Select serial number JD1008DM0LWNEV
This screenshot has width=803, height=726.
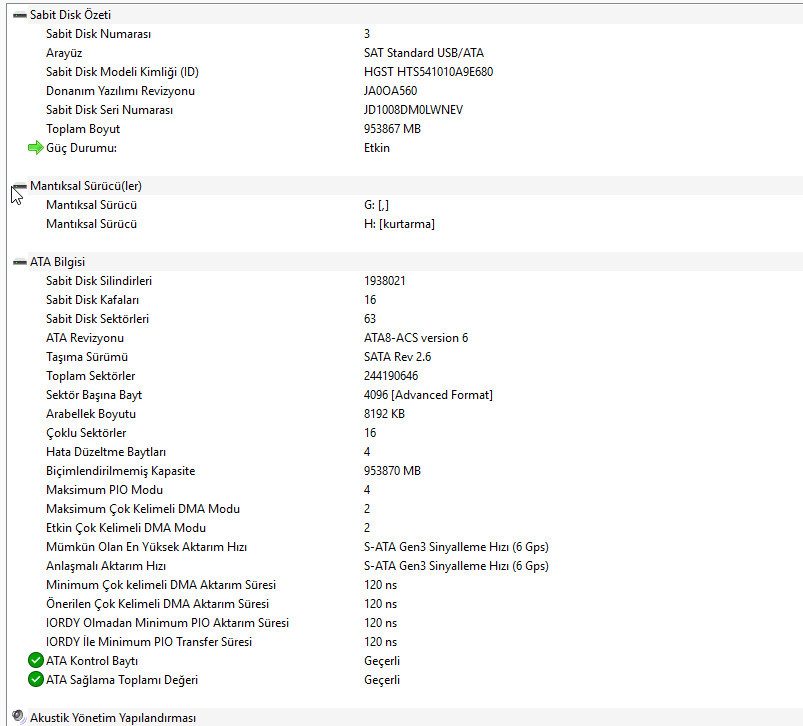(x=413, y=110)
